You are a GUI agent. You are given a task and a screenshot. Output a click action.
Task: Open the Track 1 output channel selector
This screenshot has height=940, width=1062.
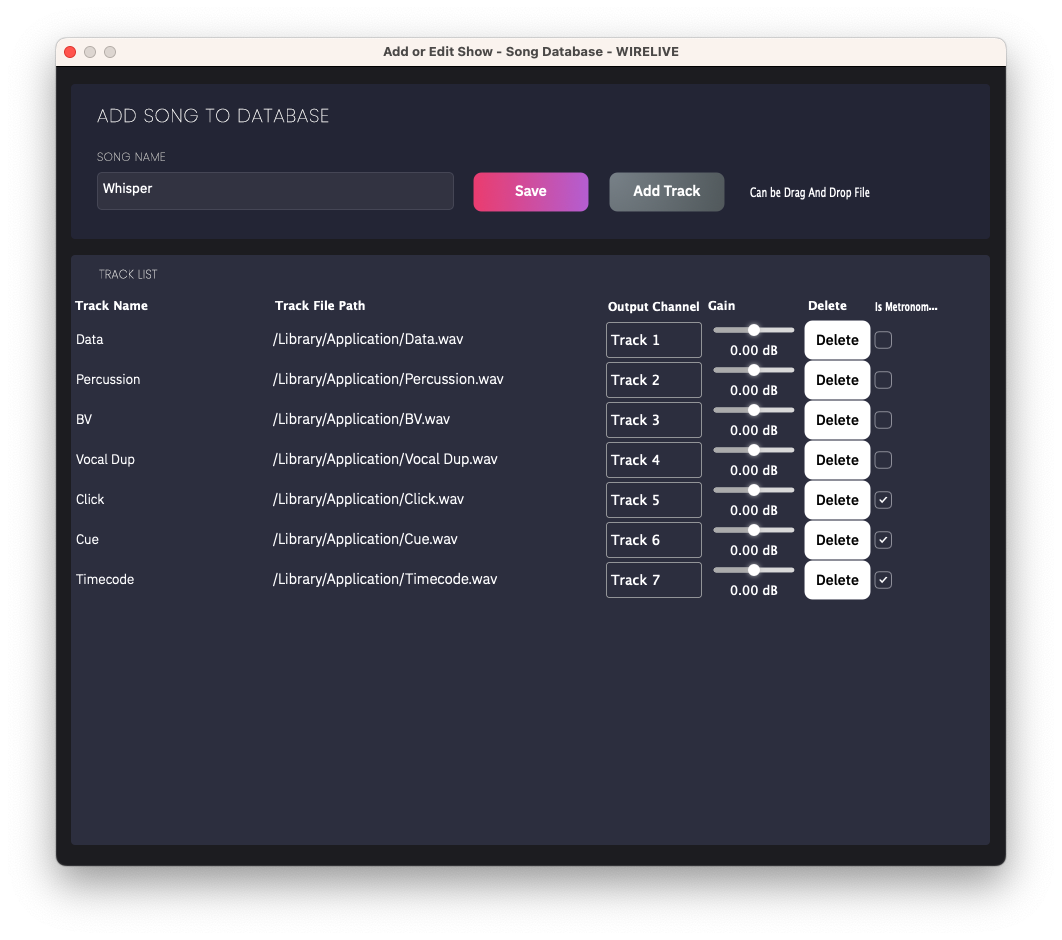653,340
